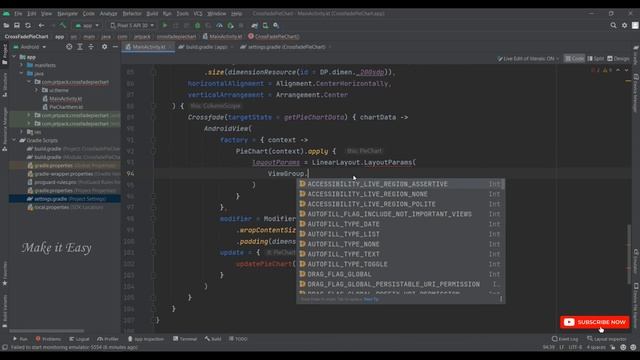Open the AVD Manager device icon
Image resolution: width=640 pixels, height=360 pixels.
[265, 25]
